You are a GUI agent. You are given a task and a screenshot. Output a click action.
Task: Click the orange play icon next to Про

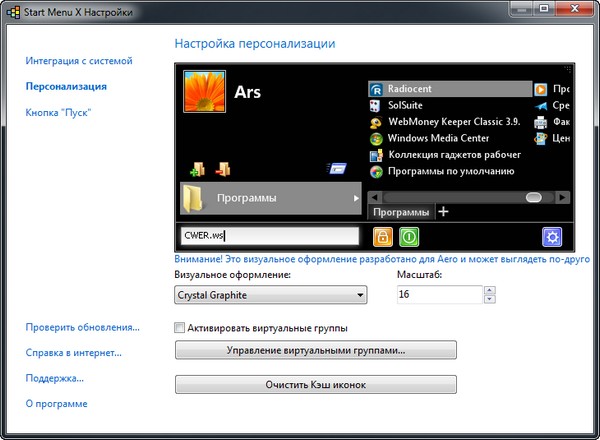[x=540, y=89]
